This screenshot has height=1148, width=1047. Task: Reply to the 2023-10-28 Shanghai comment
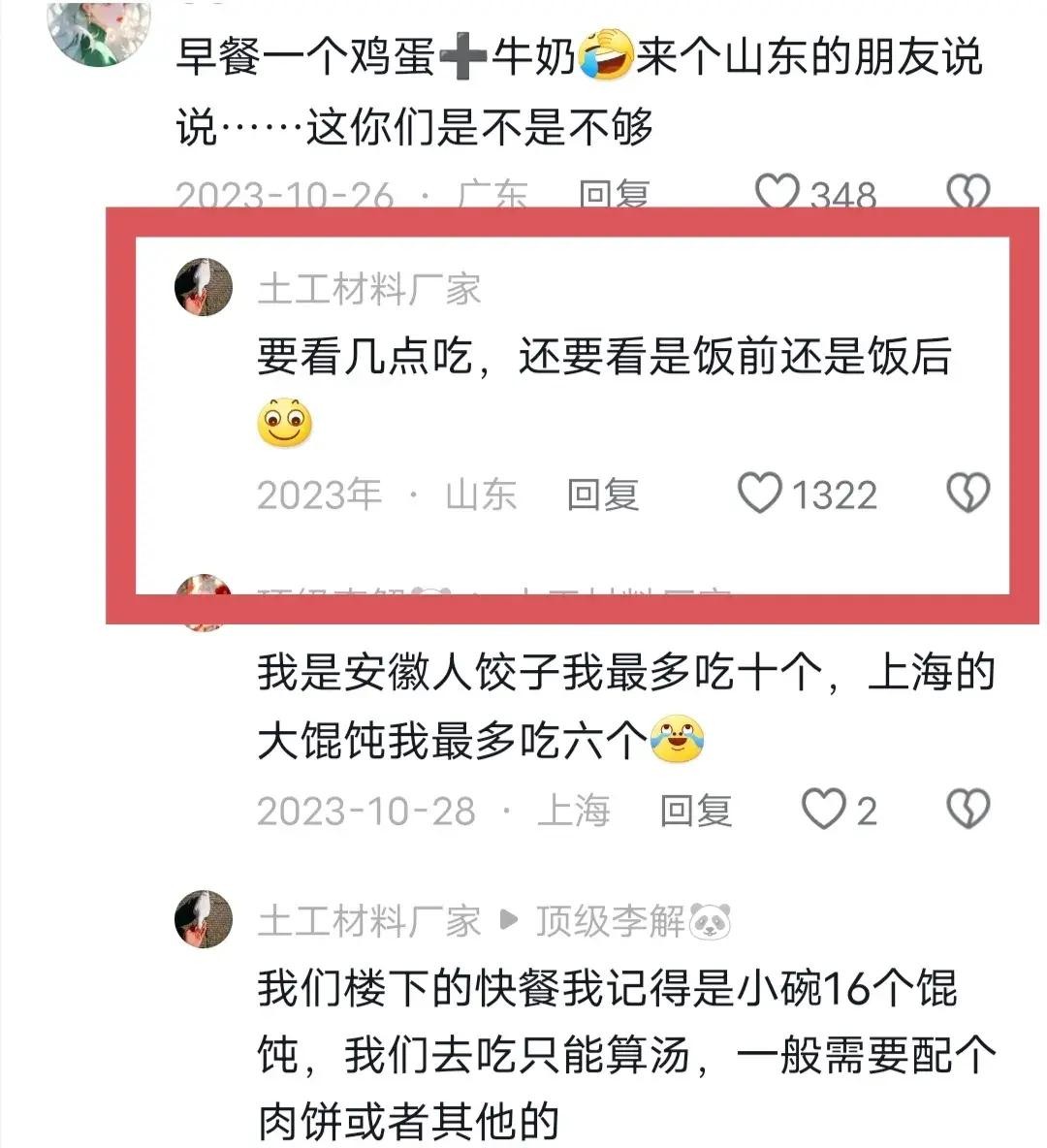[x=695, y=811]
